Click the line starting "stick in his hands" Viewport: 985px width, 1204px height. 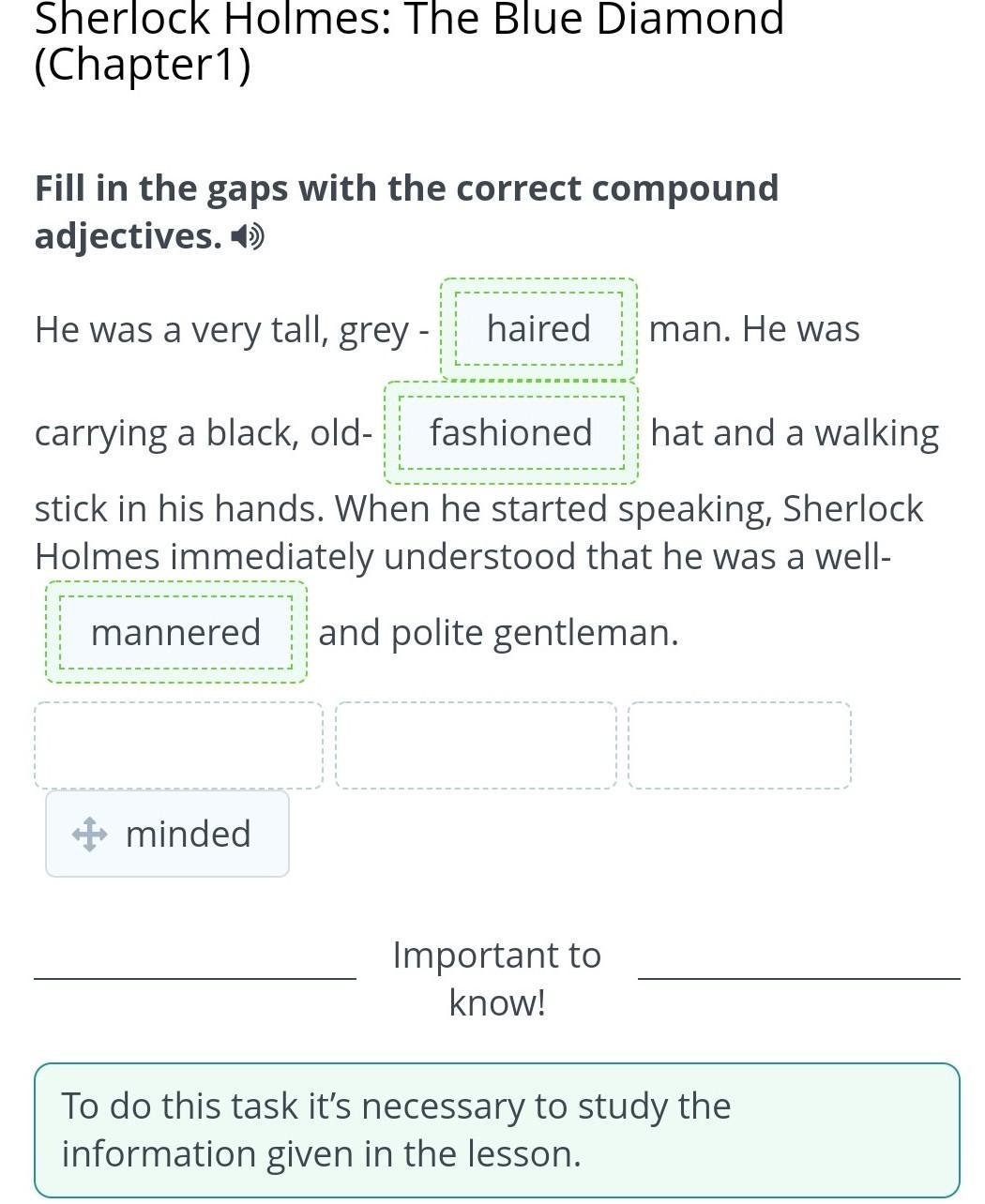click(x=478, y=509)
